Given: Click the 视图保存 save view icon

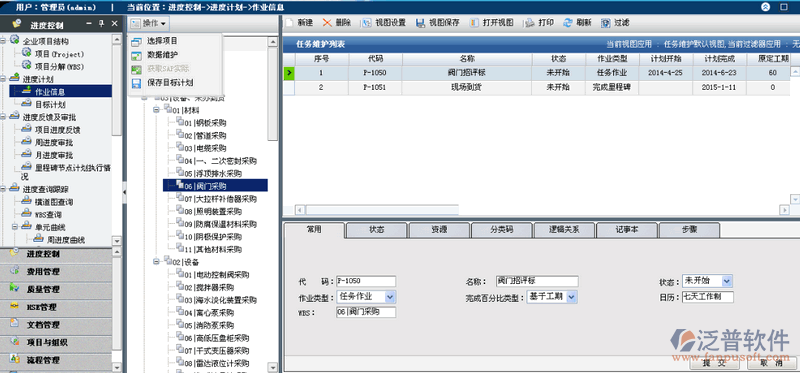Looking at the screenshot, I should click(420, 23).
